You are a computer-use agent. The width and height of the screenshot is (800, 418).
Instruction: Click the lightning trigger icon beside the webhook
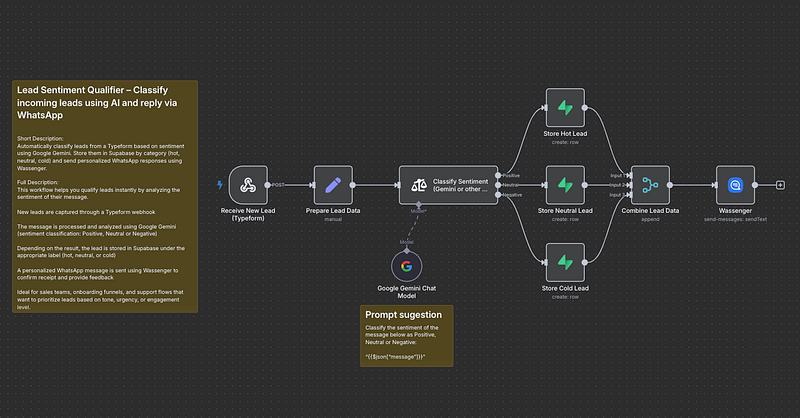(220, 185)
